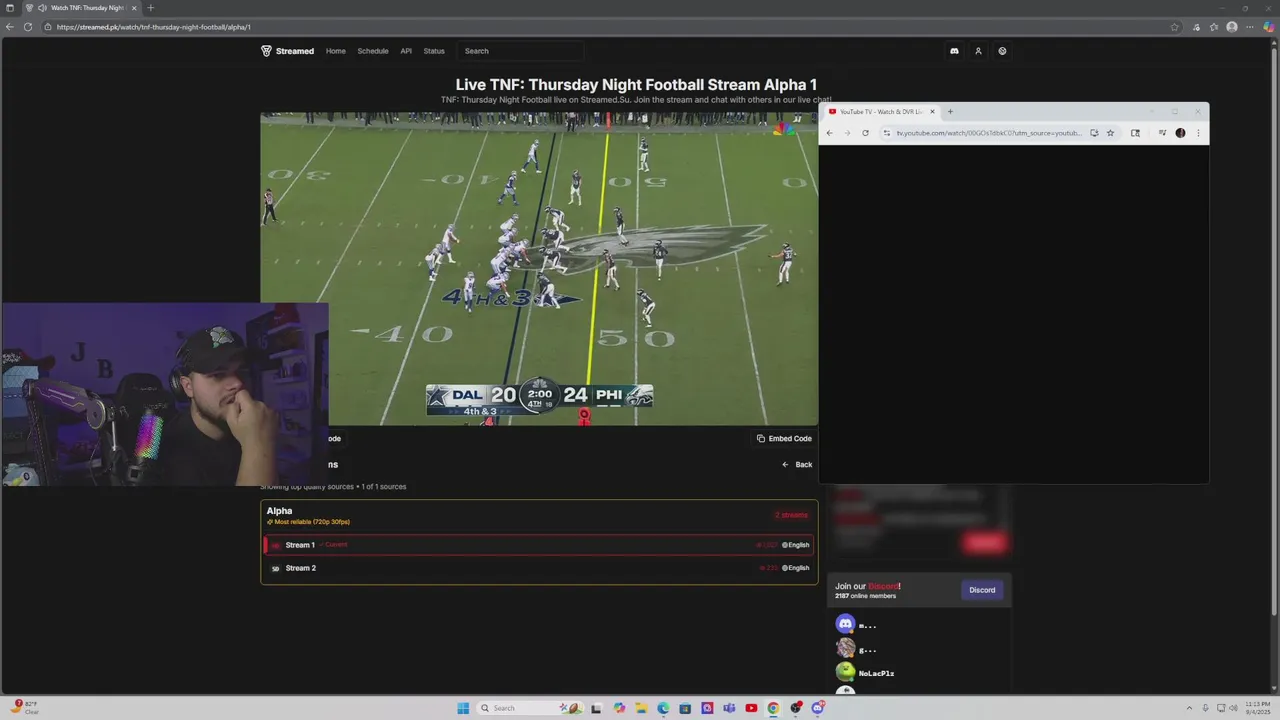Reload the Streamed page in main browser

pos(27,27)
